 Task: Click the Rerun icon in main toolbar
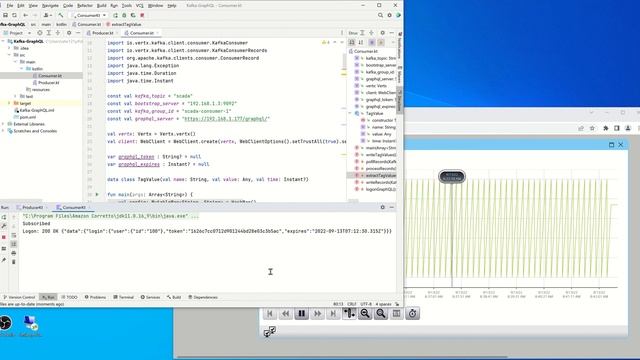116,16
